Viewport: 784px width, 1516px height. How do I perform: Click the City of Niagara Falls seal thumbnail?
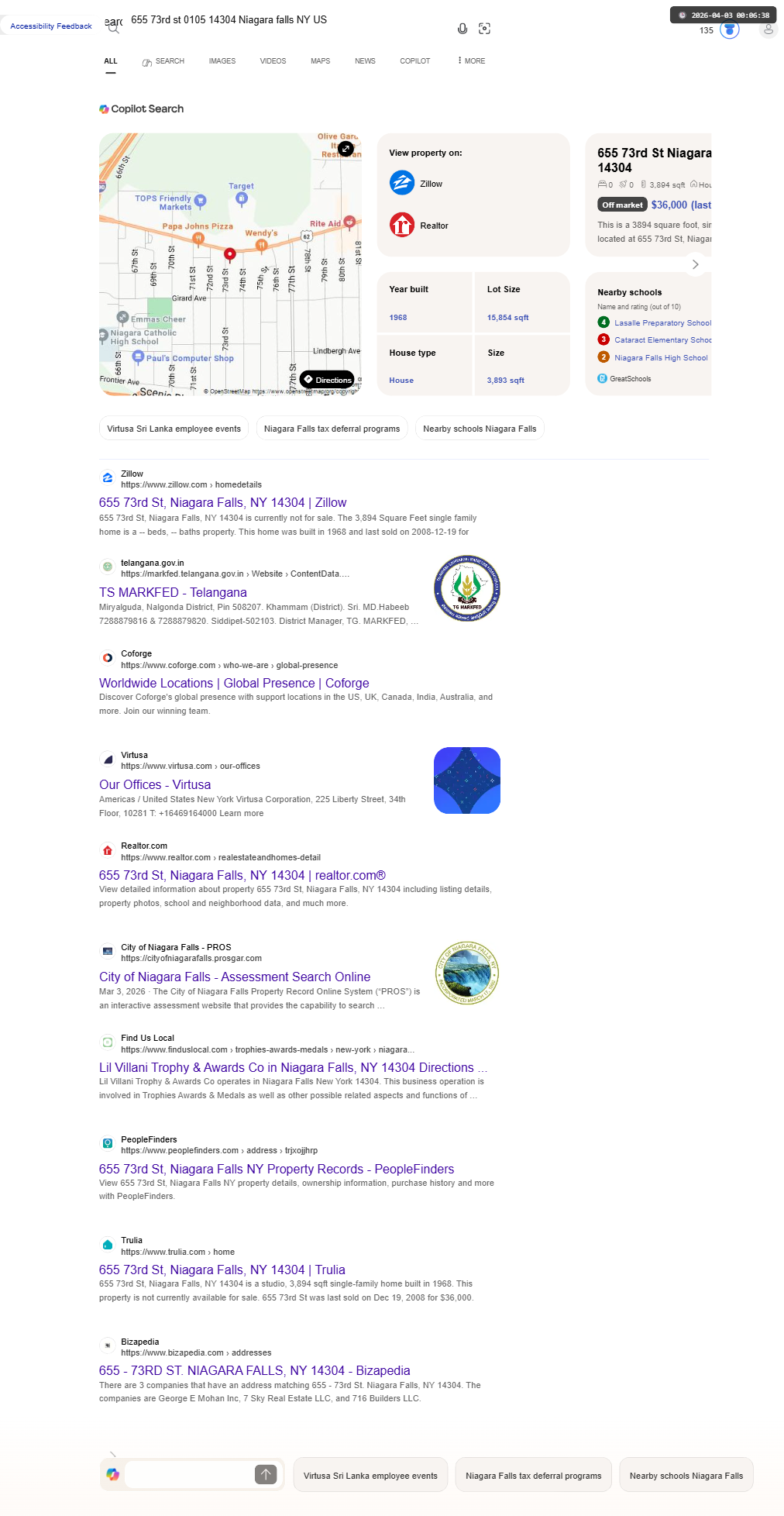(x=467, y=973)
